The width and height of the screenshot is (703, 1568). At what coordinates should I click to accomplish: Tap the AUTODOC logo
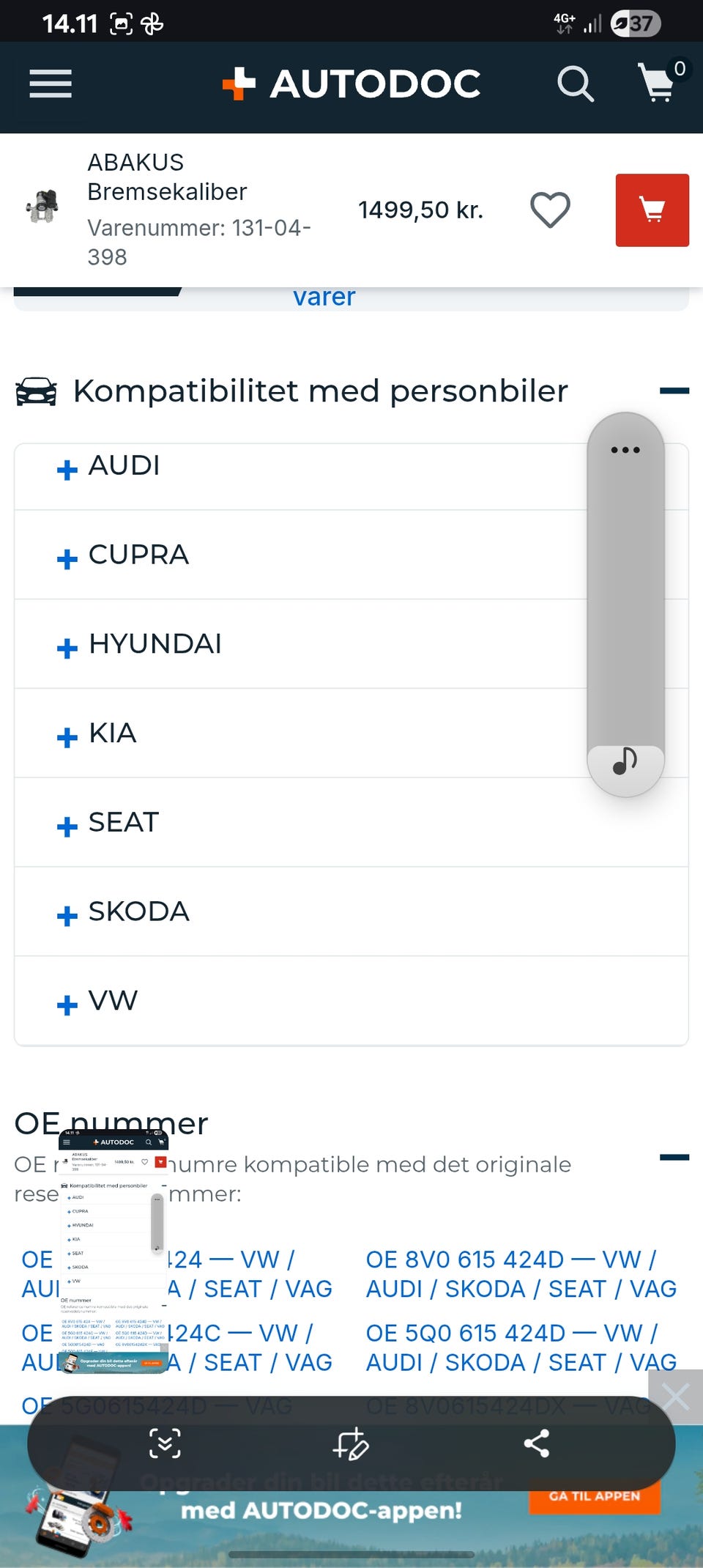pyautogui.click(x=352, y=84)
